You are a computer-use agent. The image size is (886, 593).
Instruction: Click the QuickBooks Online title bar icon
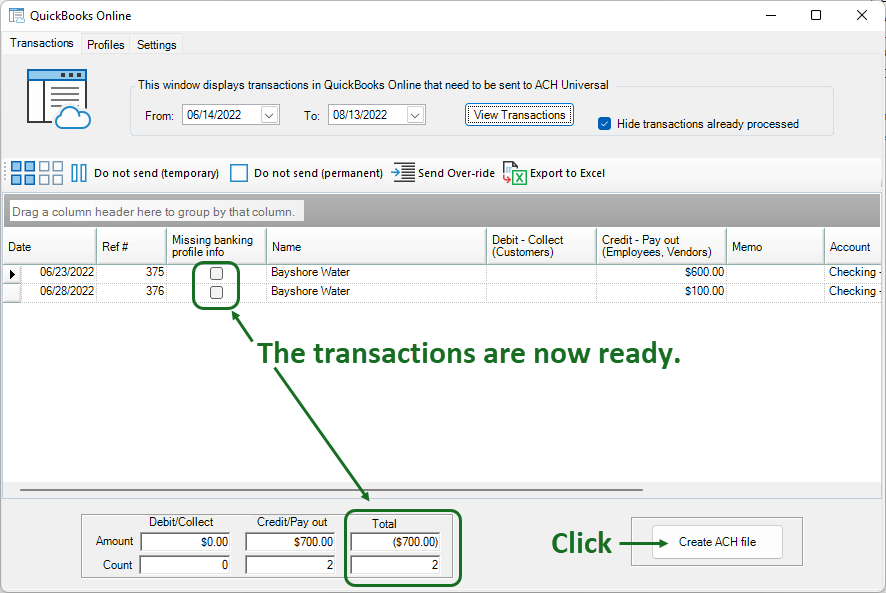tap(16, 15)
